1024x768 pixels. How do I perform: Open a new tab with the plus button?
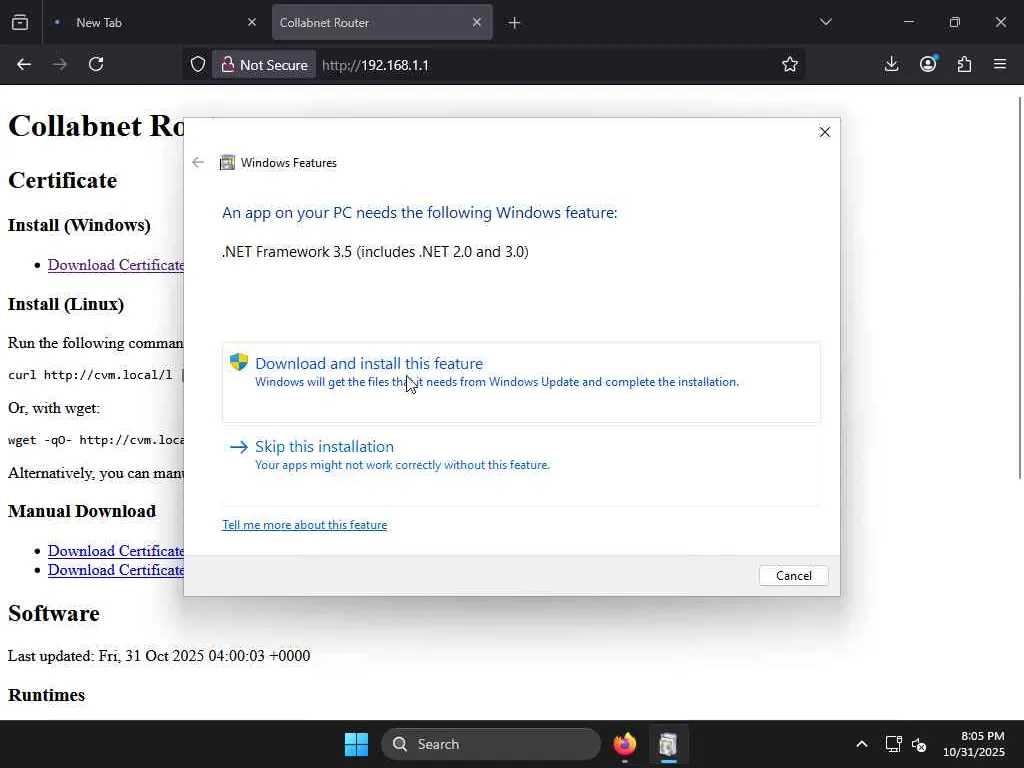point(514,23)
